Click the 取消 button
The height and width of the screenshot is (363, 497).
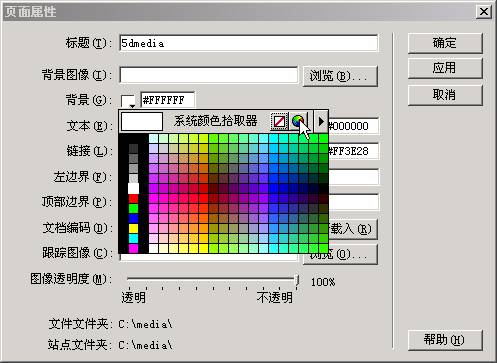coord(445,95)
